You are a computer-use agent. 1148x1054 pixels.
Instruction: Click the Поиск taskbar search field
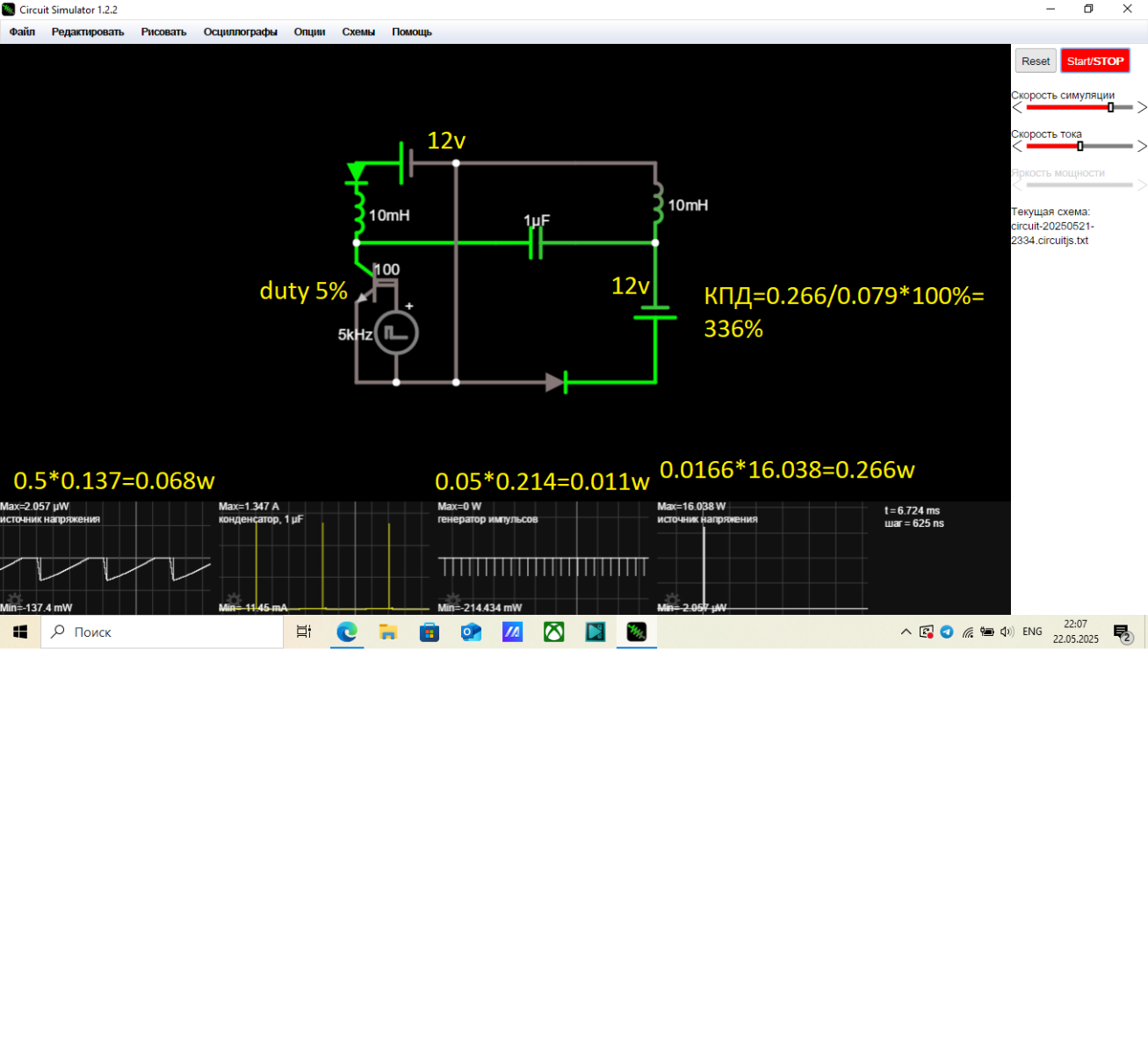click(162, 632)
